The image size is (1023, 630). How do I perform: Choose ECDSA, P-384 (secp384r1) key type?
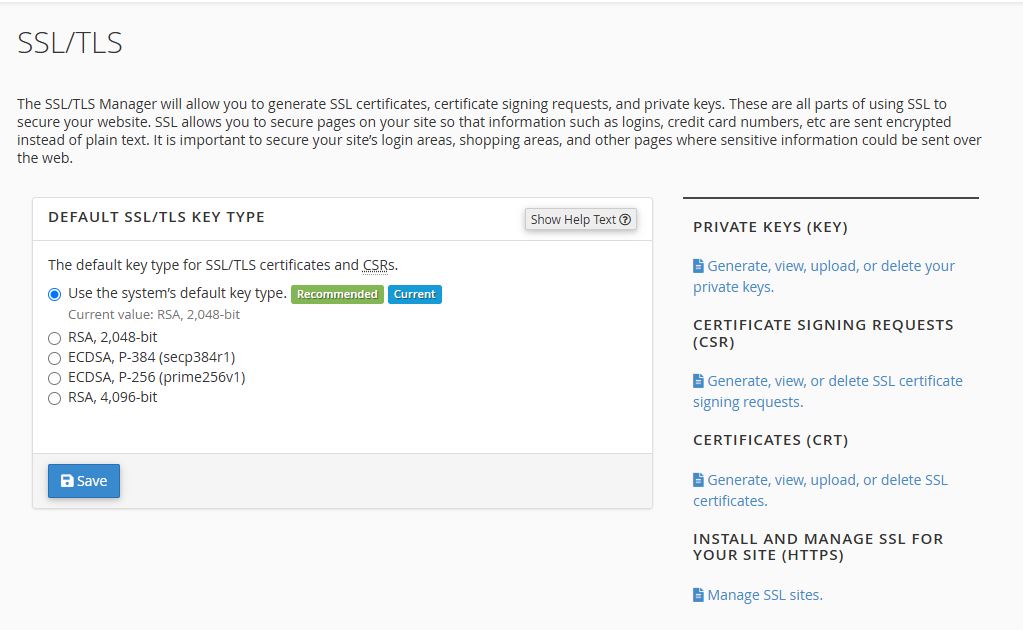(54, 358)
